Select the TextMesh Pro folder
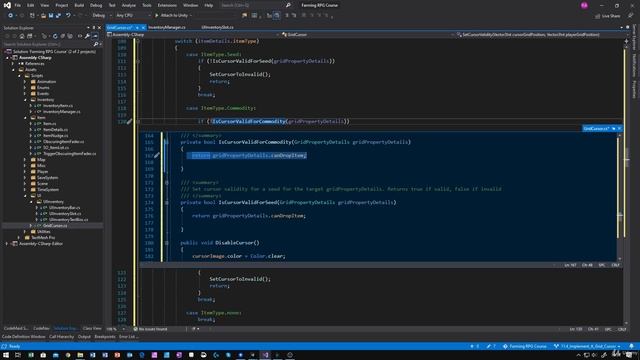 tap(43, 238)
